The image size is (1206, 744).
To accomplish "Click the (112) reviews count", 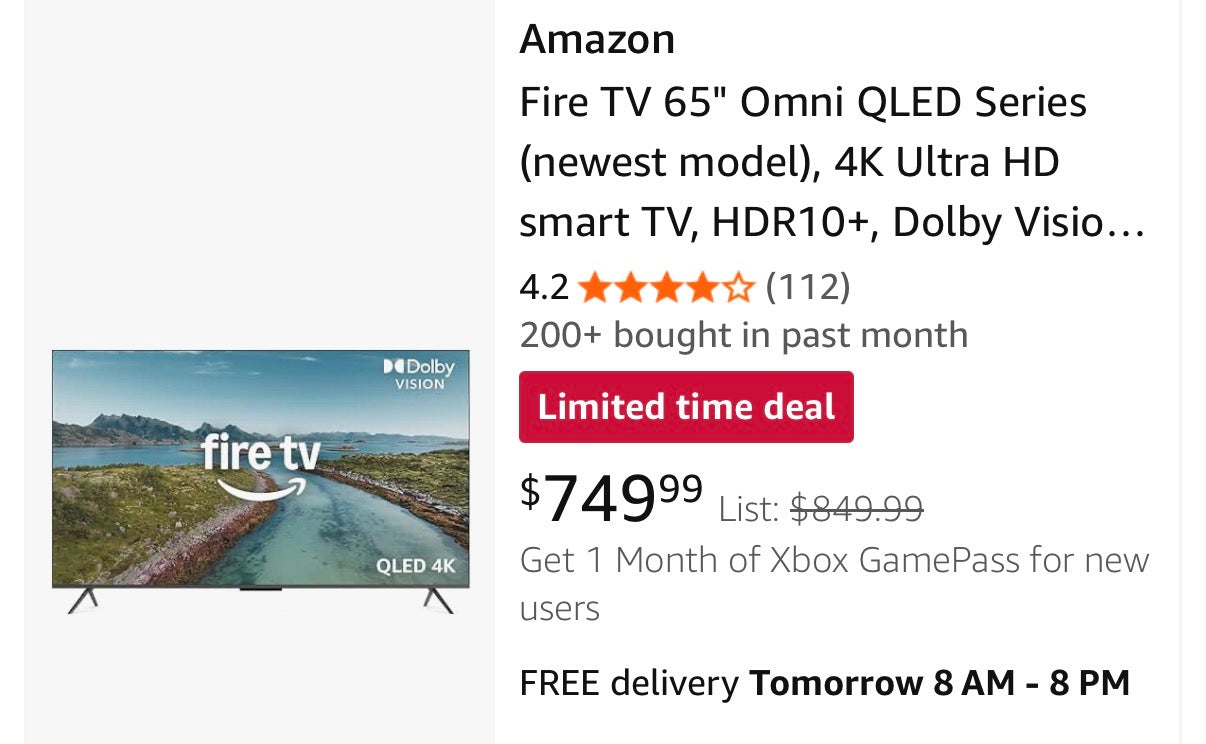I will pyautogui.click(x=808, y=287).
